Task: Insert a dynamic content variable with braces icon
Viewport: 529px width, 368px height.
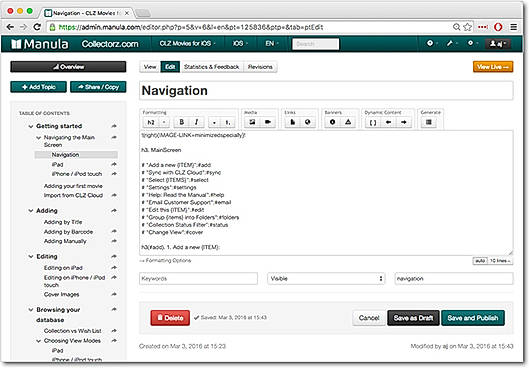Action: 373,122
